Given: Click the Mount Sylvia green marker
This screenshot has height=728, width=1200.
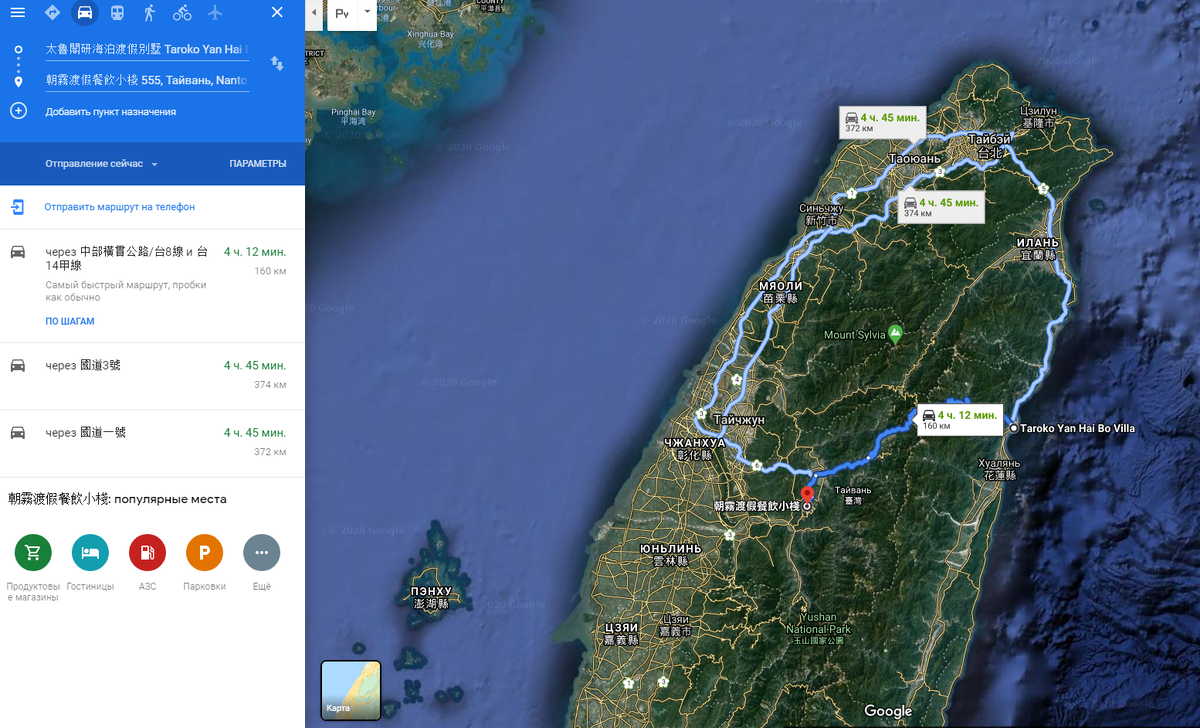Looking at the screenshot, I should tap(896, 332).
